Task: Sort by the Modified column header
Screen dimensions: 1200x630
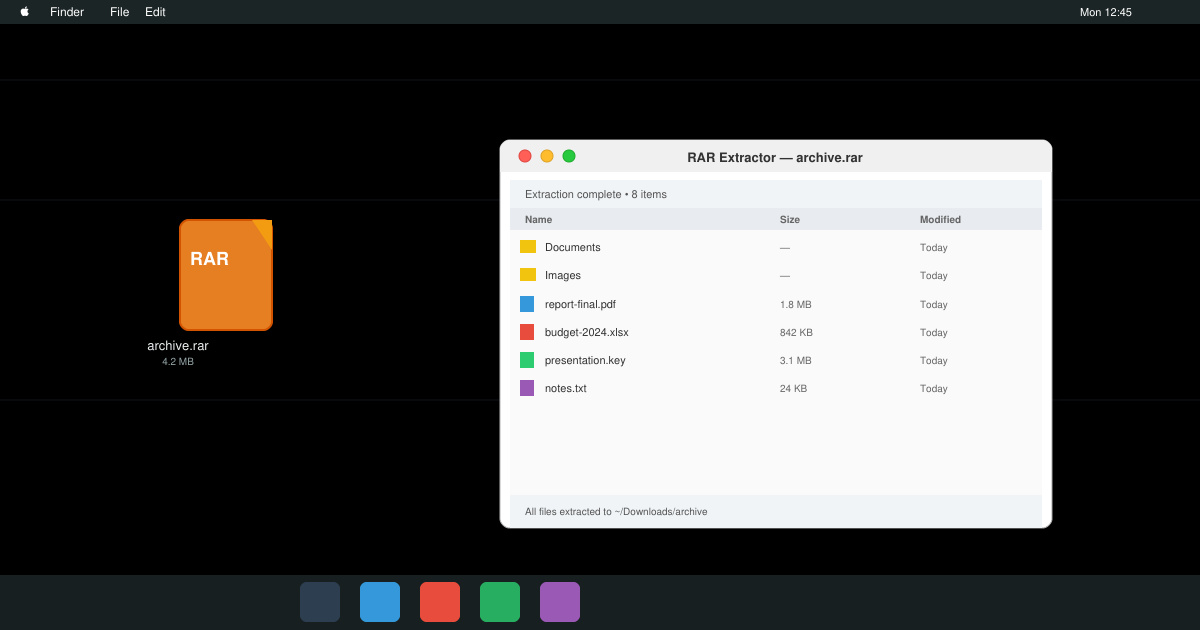Action: tap(940, 220)
